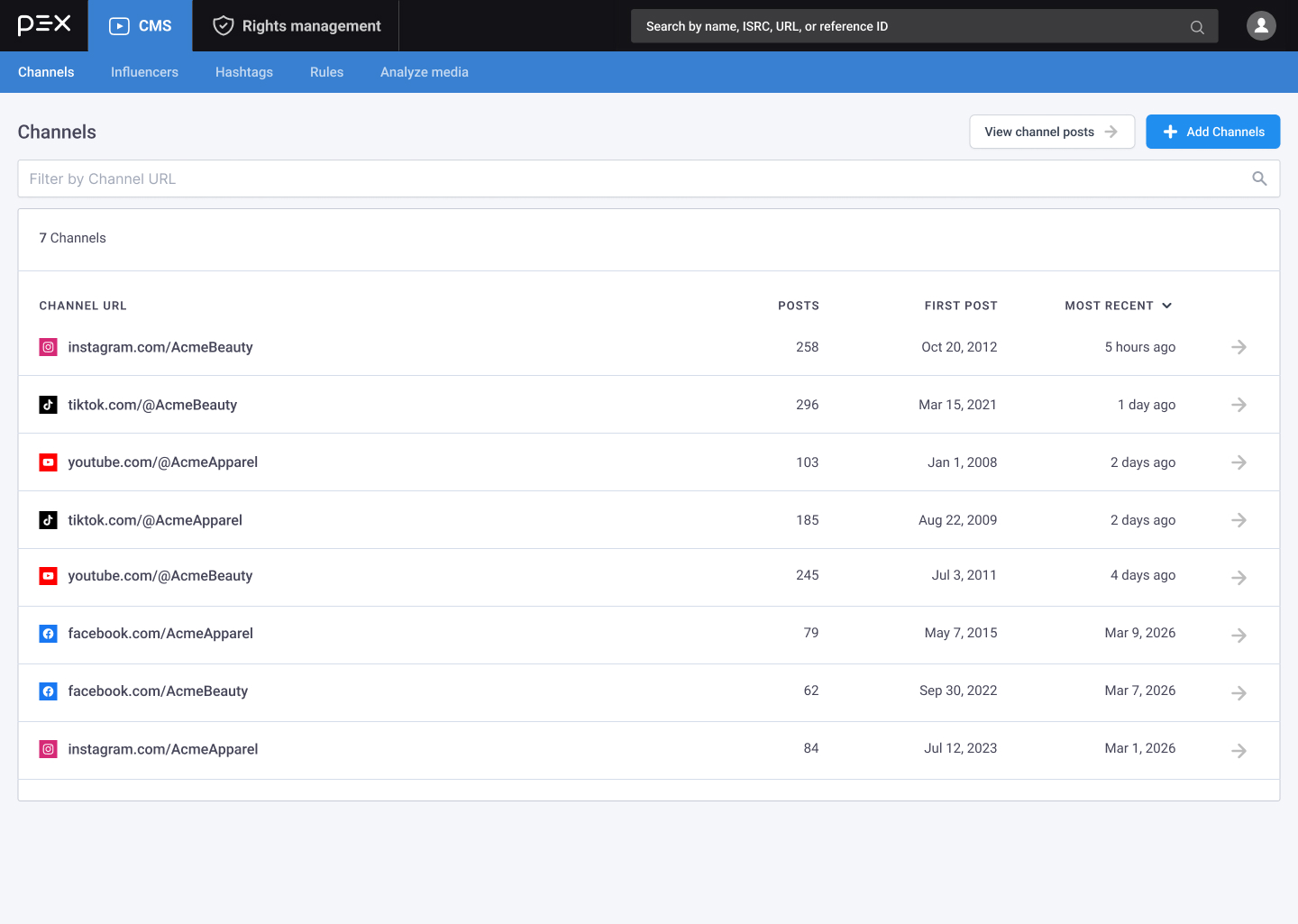The height and width of the screenshot is (924, 1298).
Task: Select the Analyze media tab
Action: pyautogui.click(x=424, y=71)
